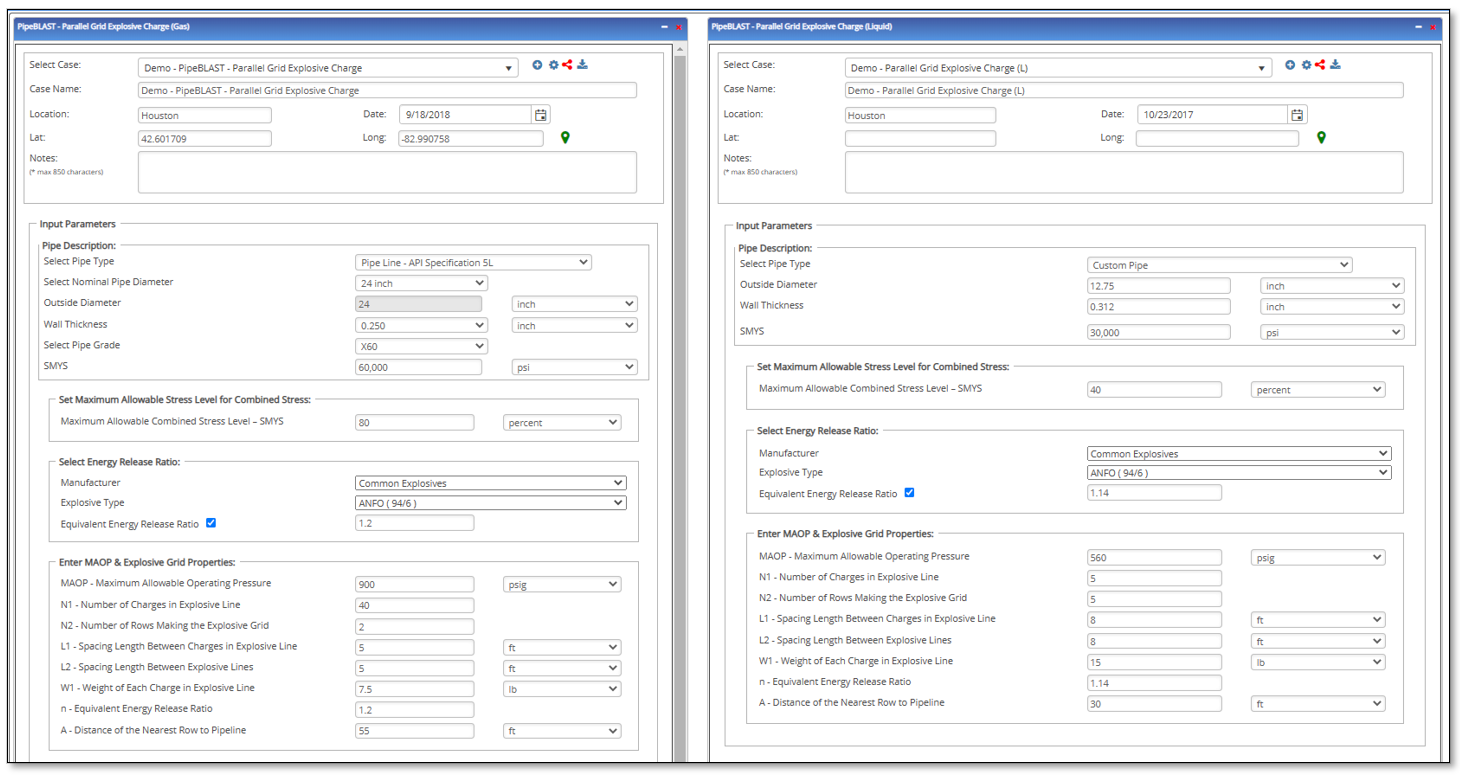
Task: Open settings gear in the Liquid window
Action: [x=1305, y=63]
